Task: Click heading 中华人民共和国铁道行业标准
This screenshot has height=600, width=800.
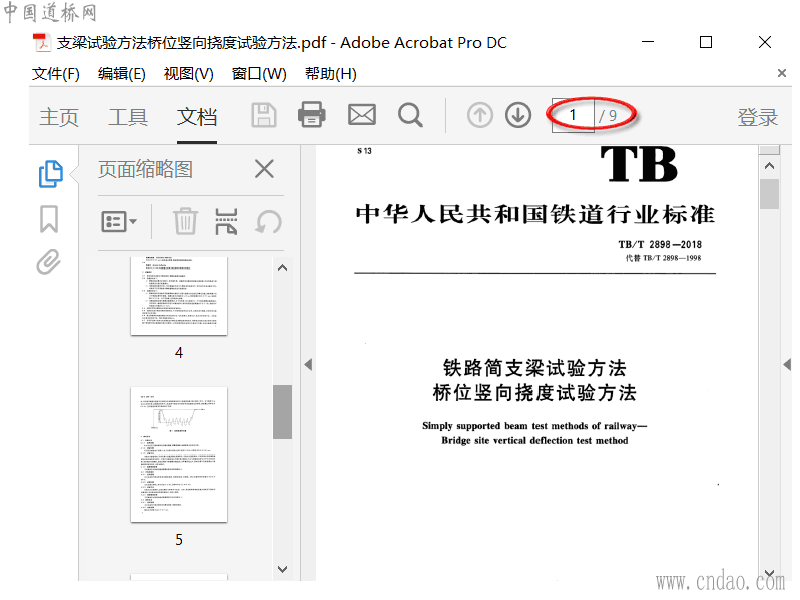Action: [535, 214]
